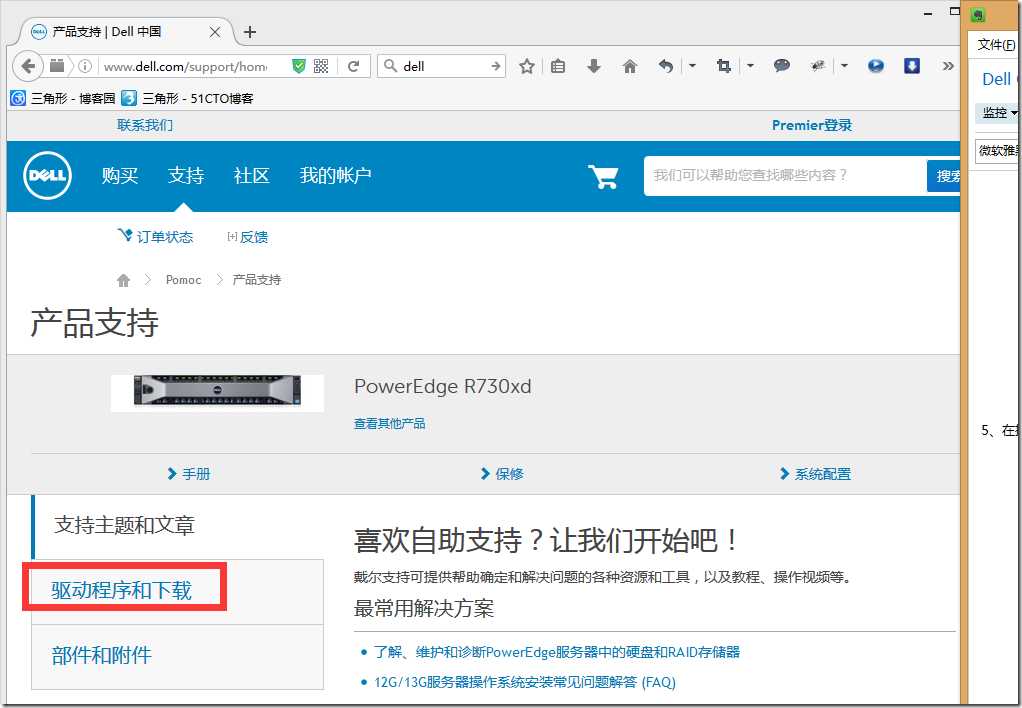Open the '社区' navigation menu

[252, 175]
